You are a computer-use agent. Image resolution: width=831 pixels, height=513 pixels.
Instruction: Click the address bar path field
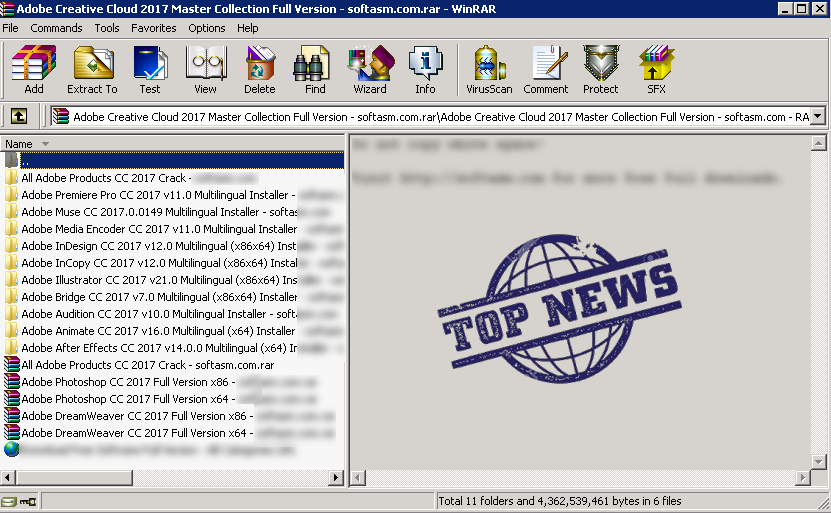click(x=437, y=116)
